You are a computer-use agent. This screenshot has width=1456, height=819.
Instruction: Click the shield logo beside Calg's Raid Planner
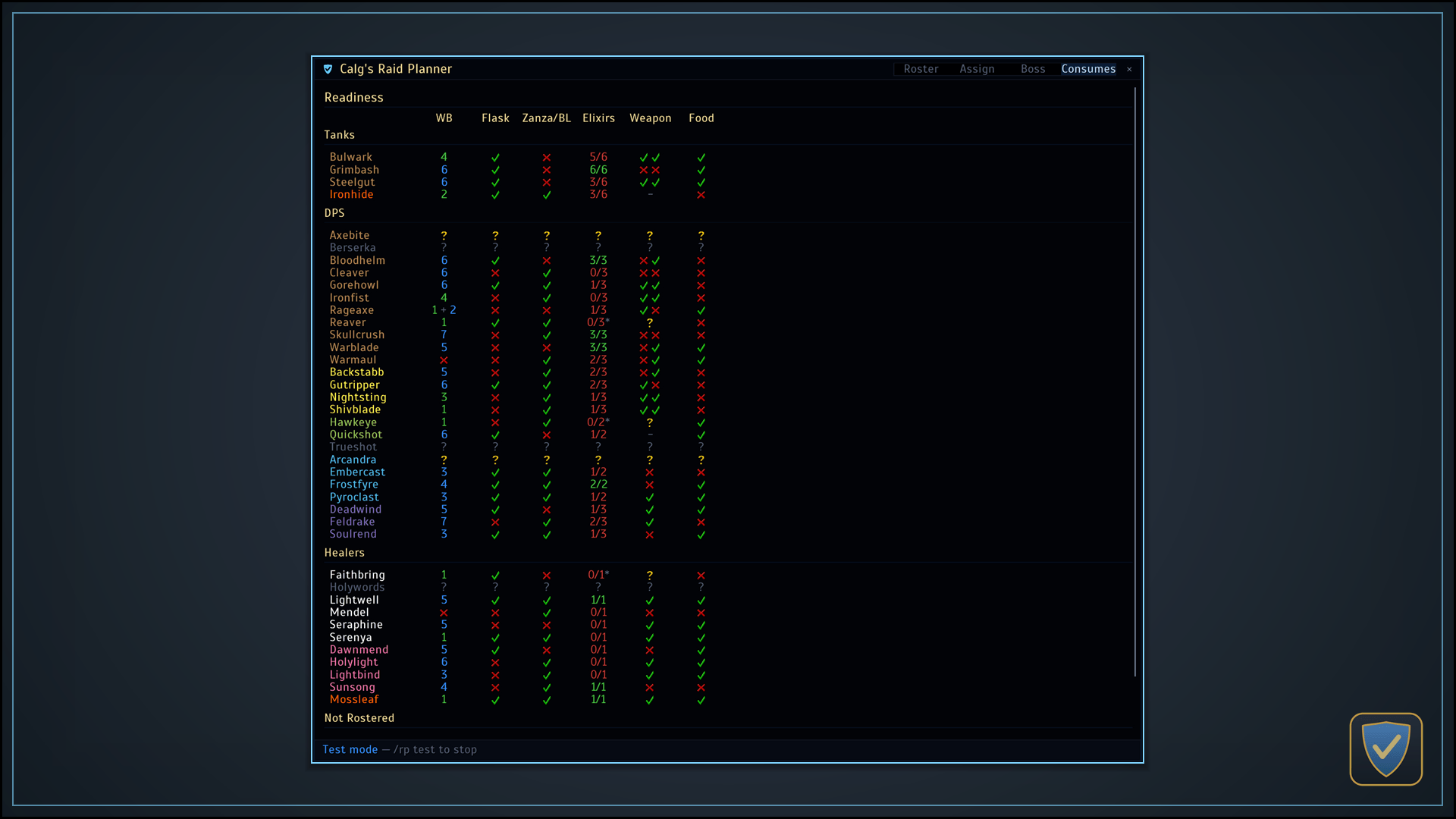(x=328, y=69)
